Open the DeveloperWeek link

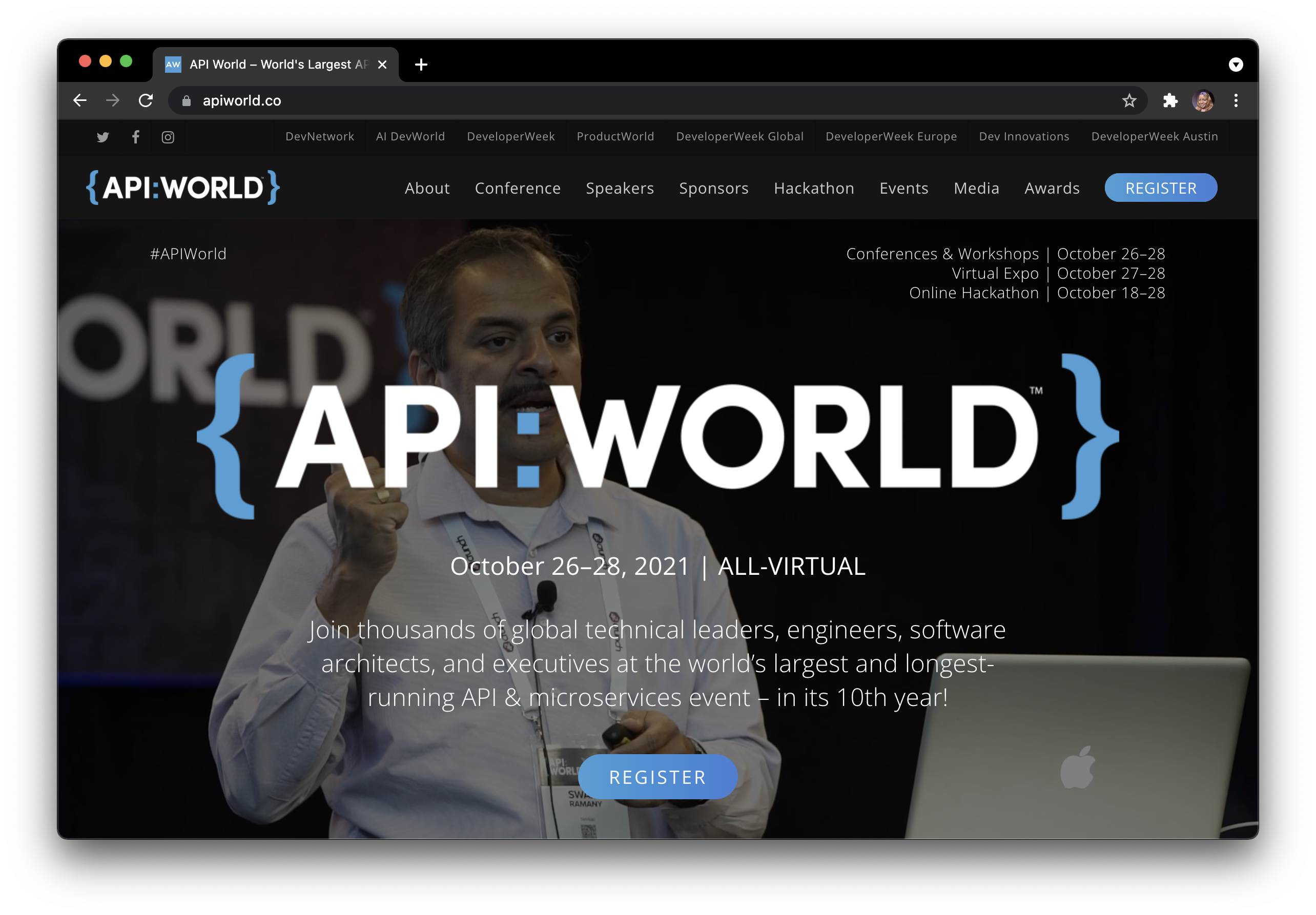point(511,137)
